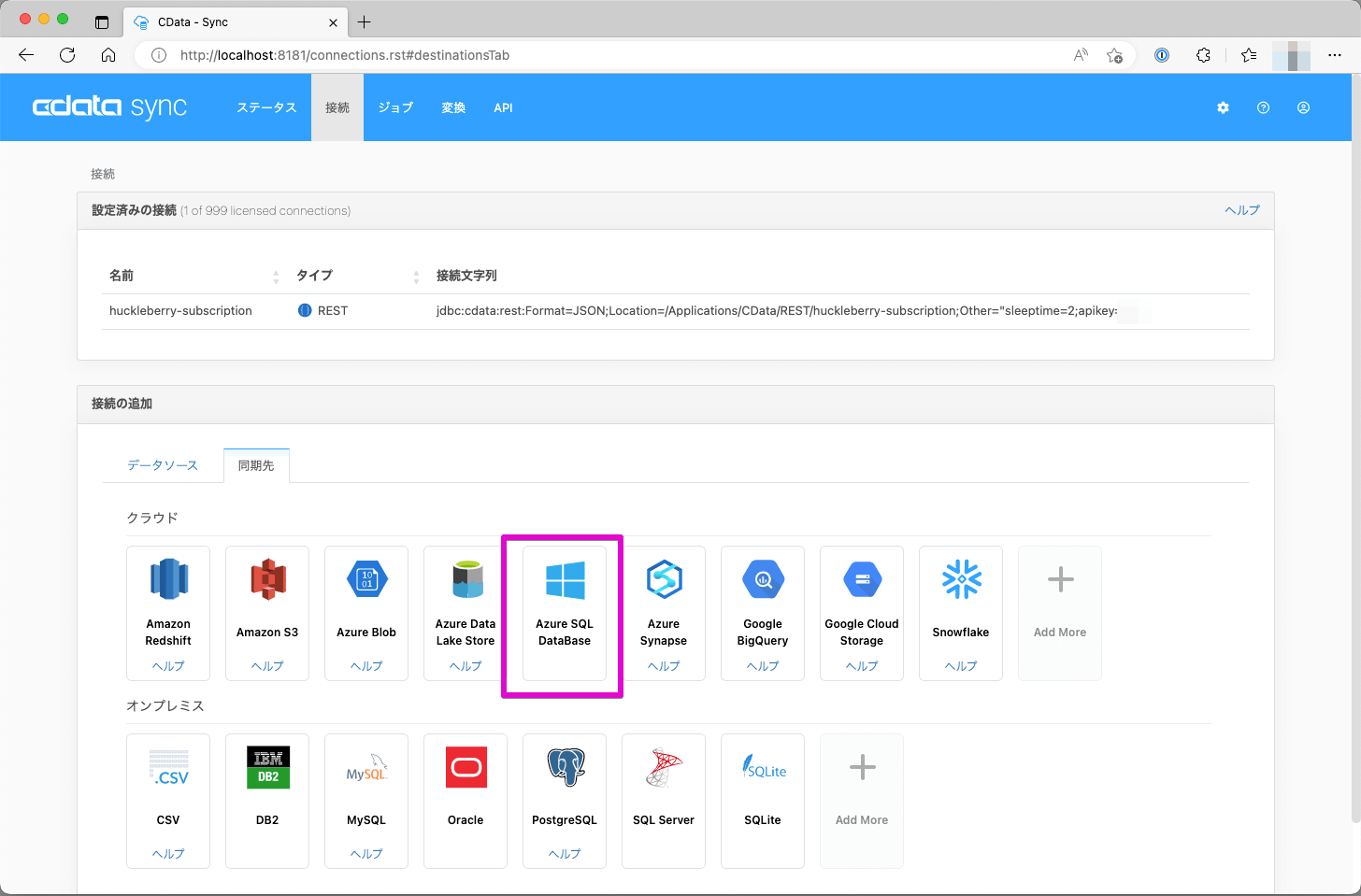Open CData Sync settings gear
Image resolution: width=1361 pixels, height=896 pixels.
(x=1223, y=107)
